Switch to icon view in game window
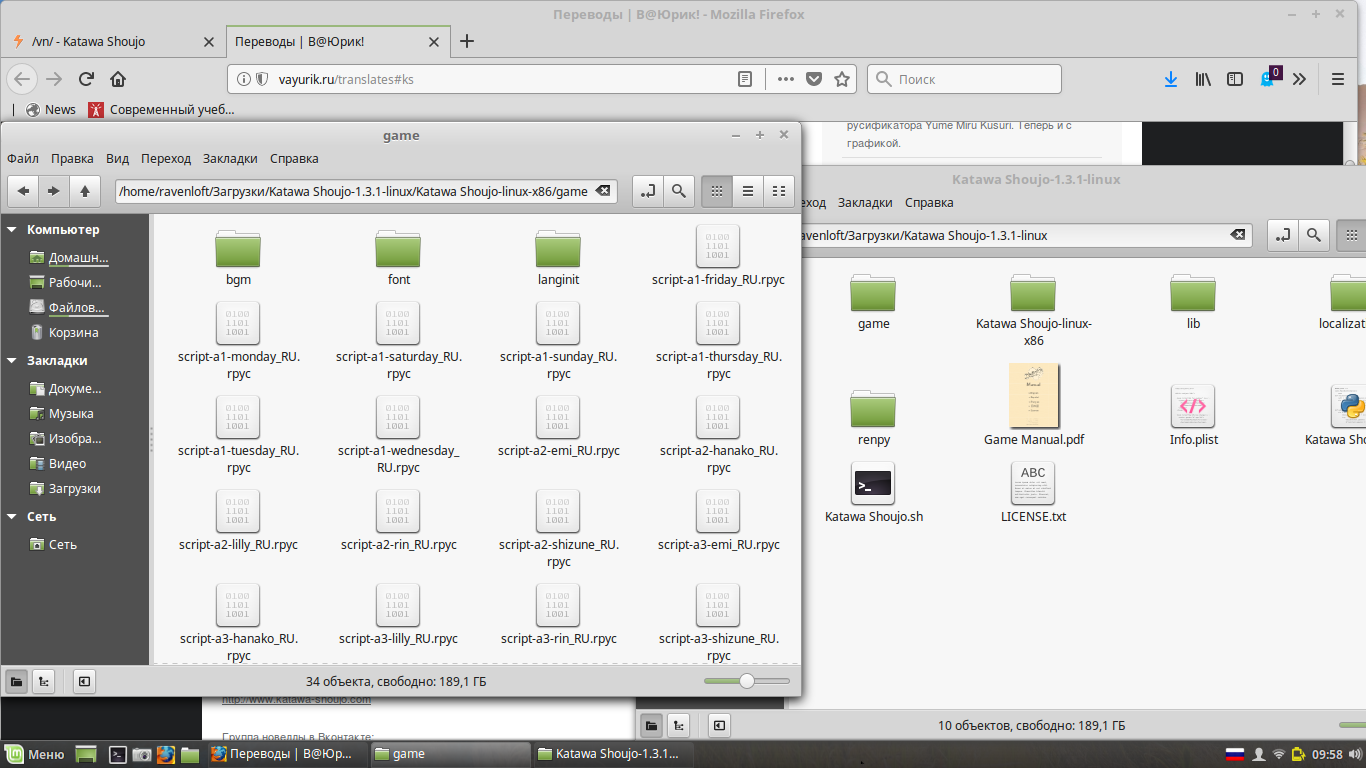 (x=716, y=191)
